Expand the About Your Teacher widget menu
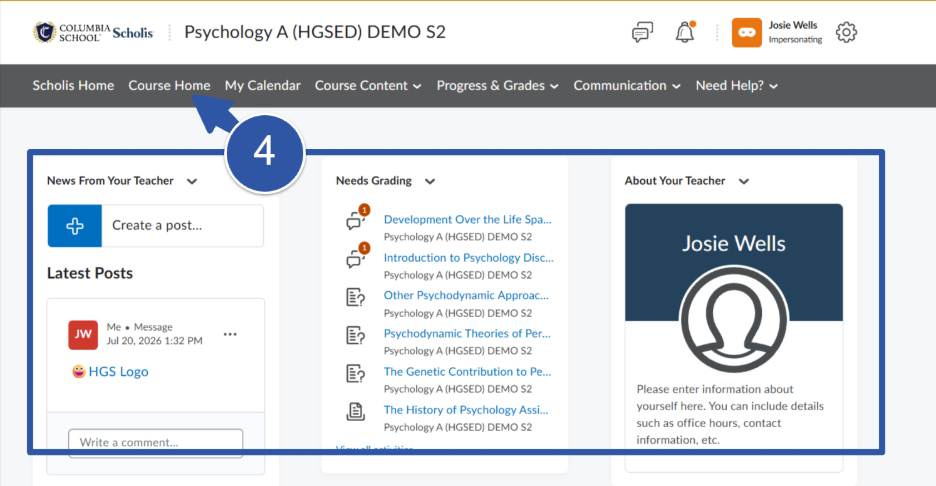 pyautogui.click(x=743, y=182)
